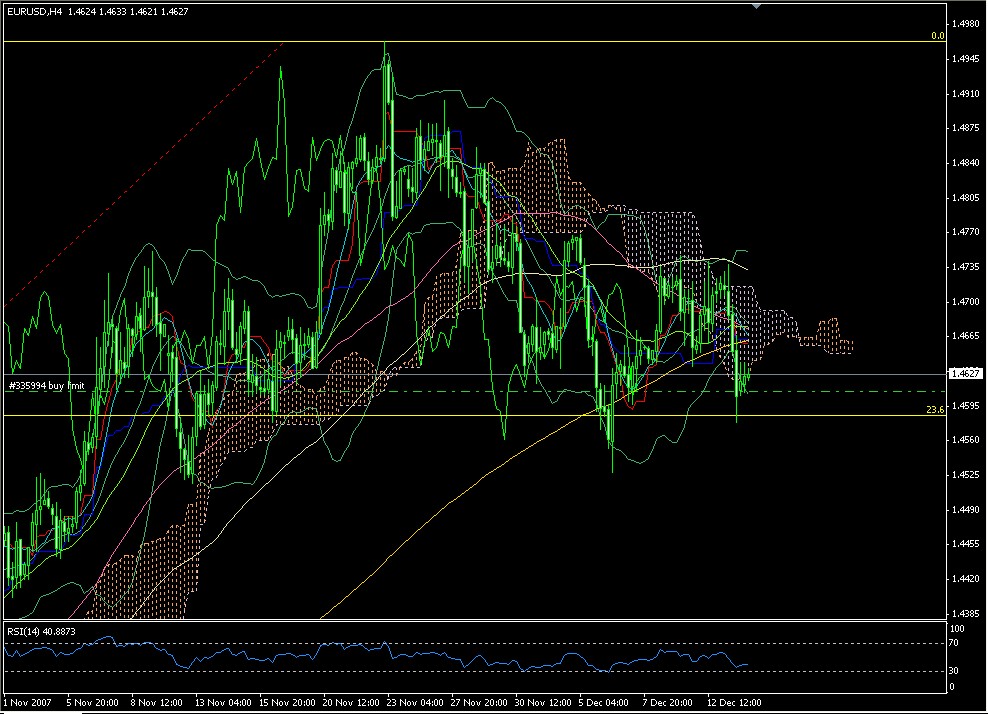Click the 15 Nov 20:00 time label
The width and height of the screenshot is (988, 714).
[x=287, y=702]
